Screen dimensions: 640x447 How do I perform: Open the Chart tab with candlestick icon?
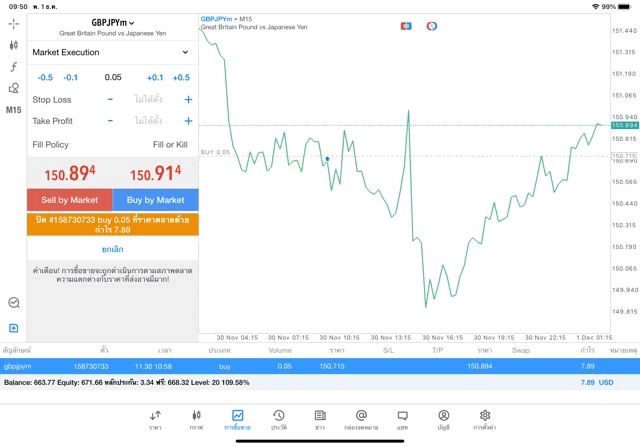pyautogui.click(x=196, y=420)
